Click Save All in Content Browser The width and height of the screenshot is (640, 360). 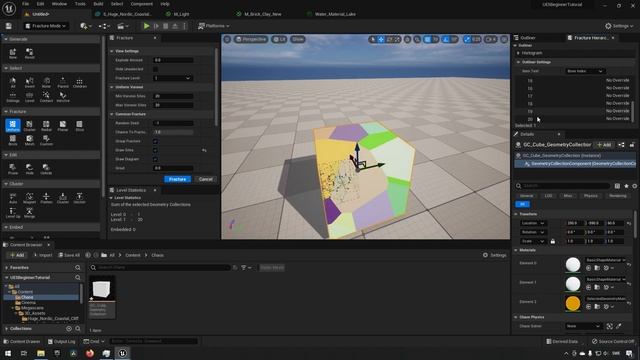click(x=69, y=255)
